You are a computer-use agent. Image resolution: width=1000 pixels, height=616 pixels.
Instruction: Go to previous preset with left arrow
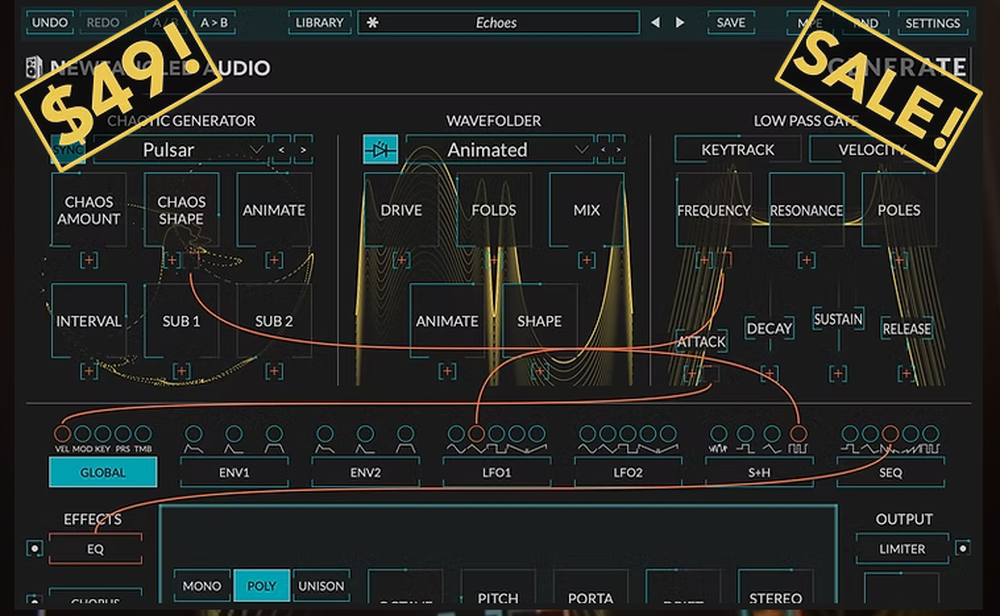[655, 22]
